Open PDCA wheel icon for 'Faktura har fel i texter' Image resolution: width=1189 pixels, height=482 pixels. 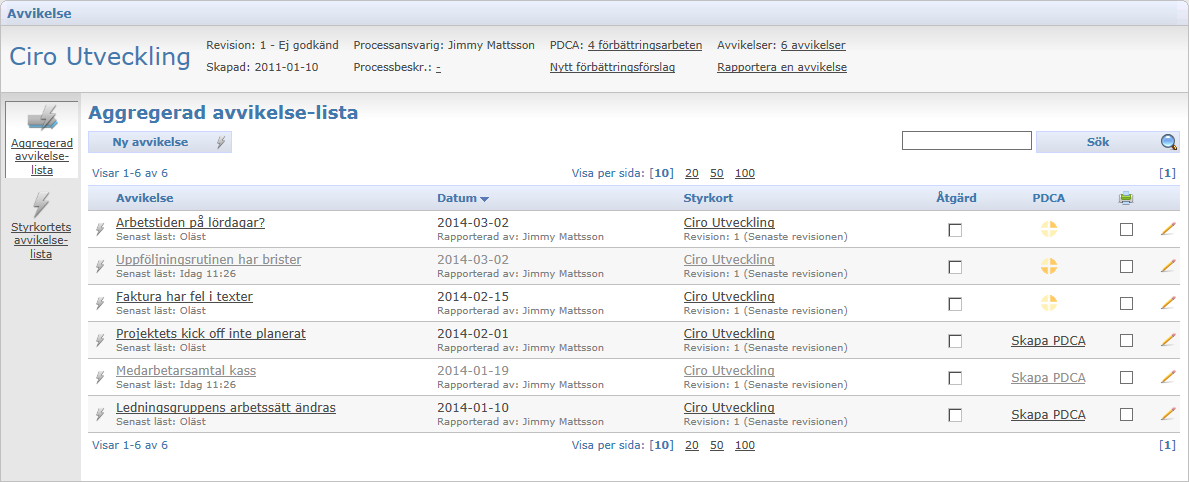point(1049,303)
